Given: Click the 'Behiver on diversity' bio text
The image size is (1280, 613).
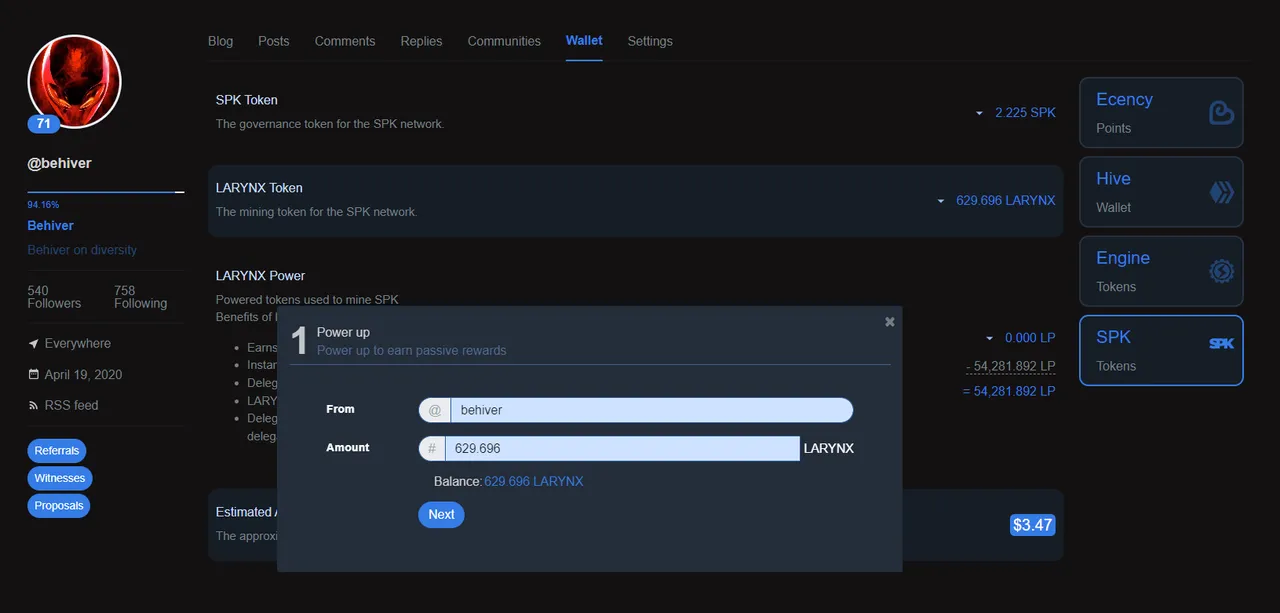Looking at the screenshot, I should click(x=82, y=250).
